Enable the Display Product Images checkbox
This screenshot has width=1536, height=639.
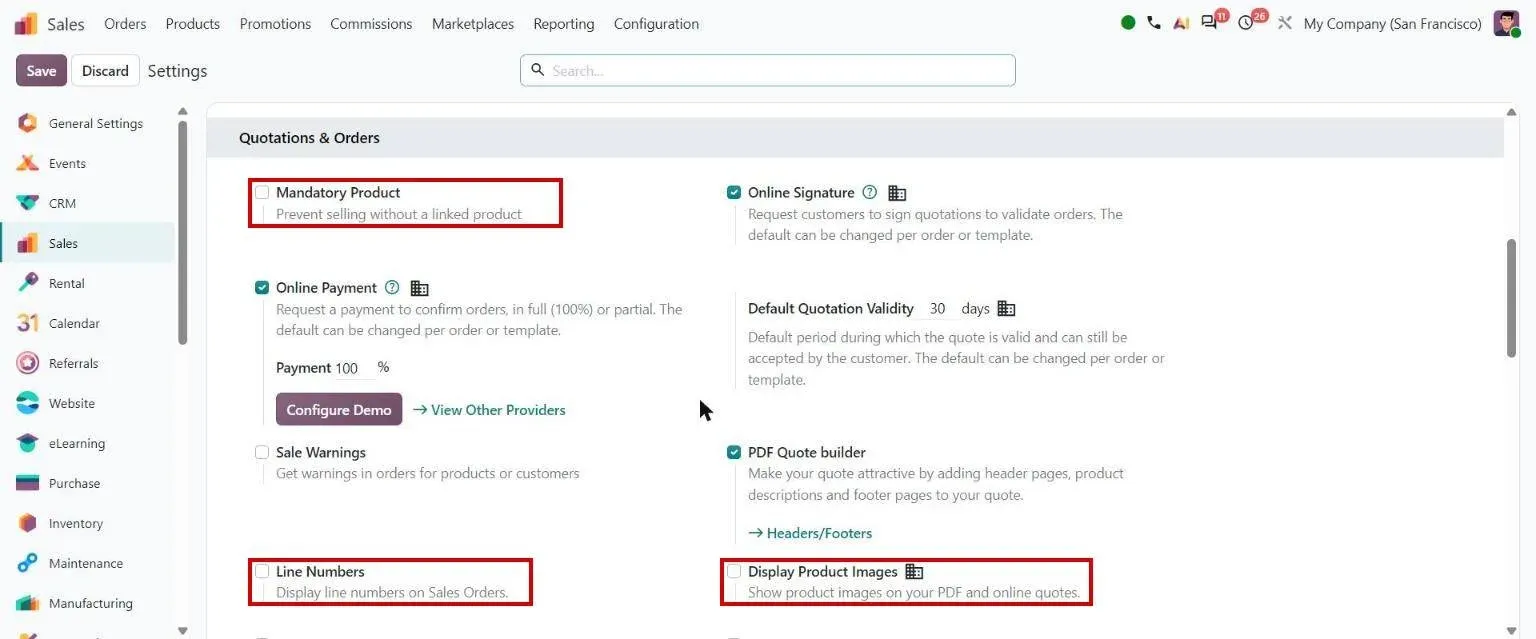734,571
